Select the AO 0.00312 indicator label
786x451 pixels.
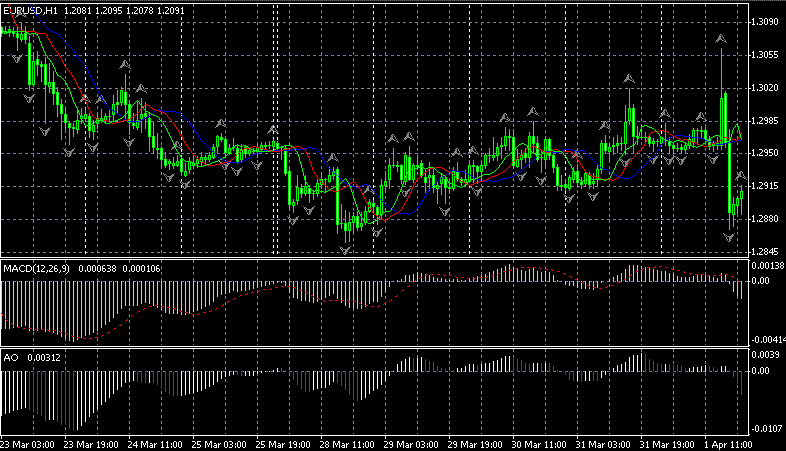32,358
